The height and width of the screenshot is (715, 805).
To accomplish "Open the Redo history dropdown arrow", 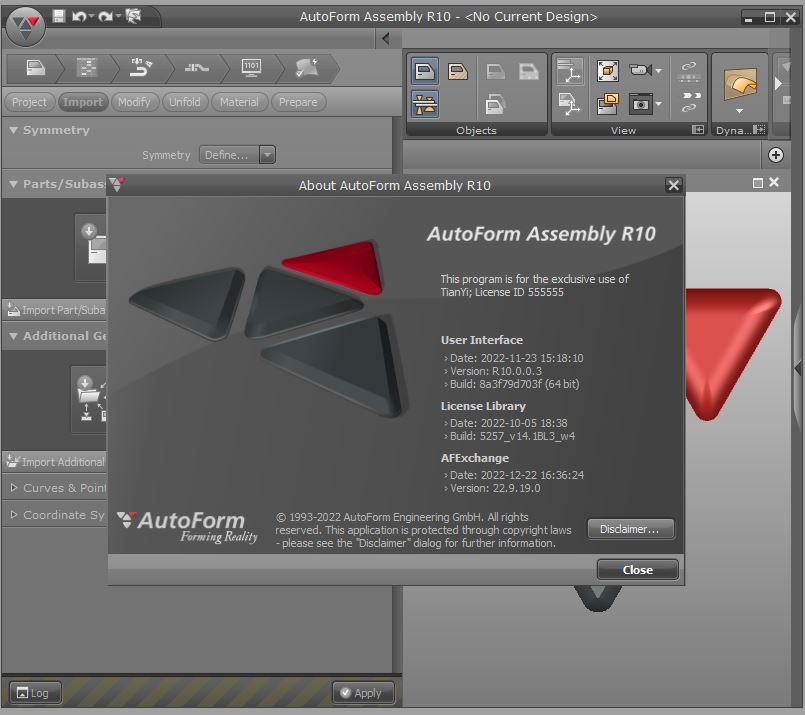I will [118, 16].
